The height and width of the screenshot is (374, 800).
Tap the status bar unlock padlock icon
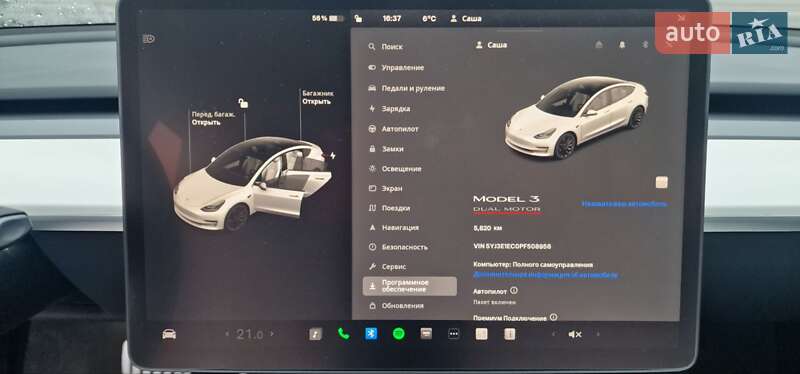[x=358, y=18]
